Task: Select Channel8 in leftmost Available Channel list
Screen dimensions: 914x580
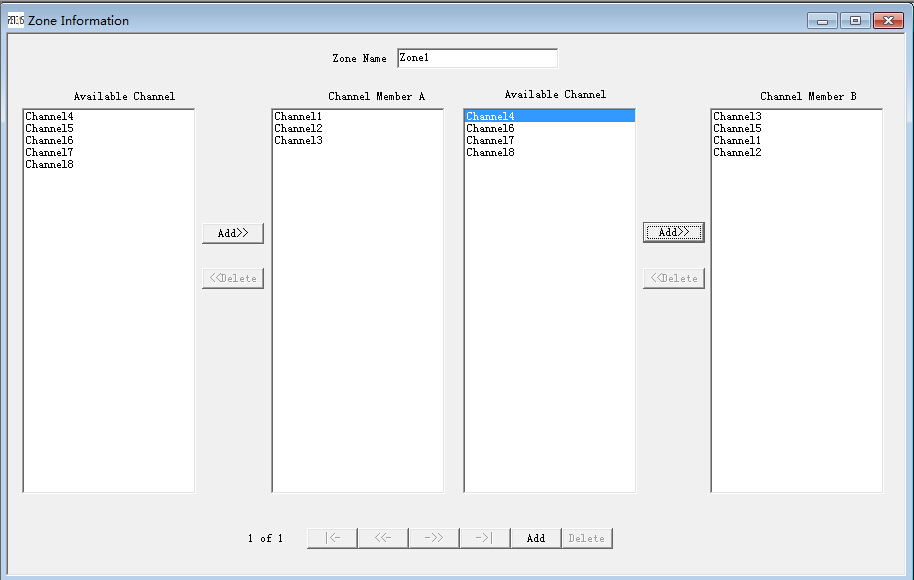Action: click(x=50, y=165)
